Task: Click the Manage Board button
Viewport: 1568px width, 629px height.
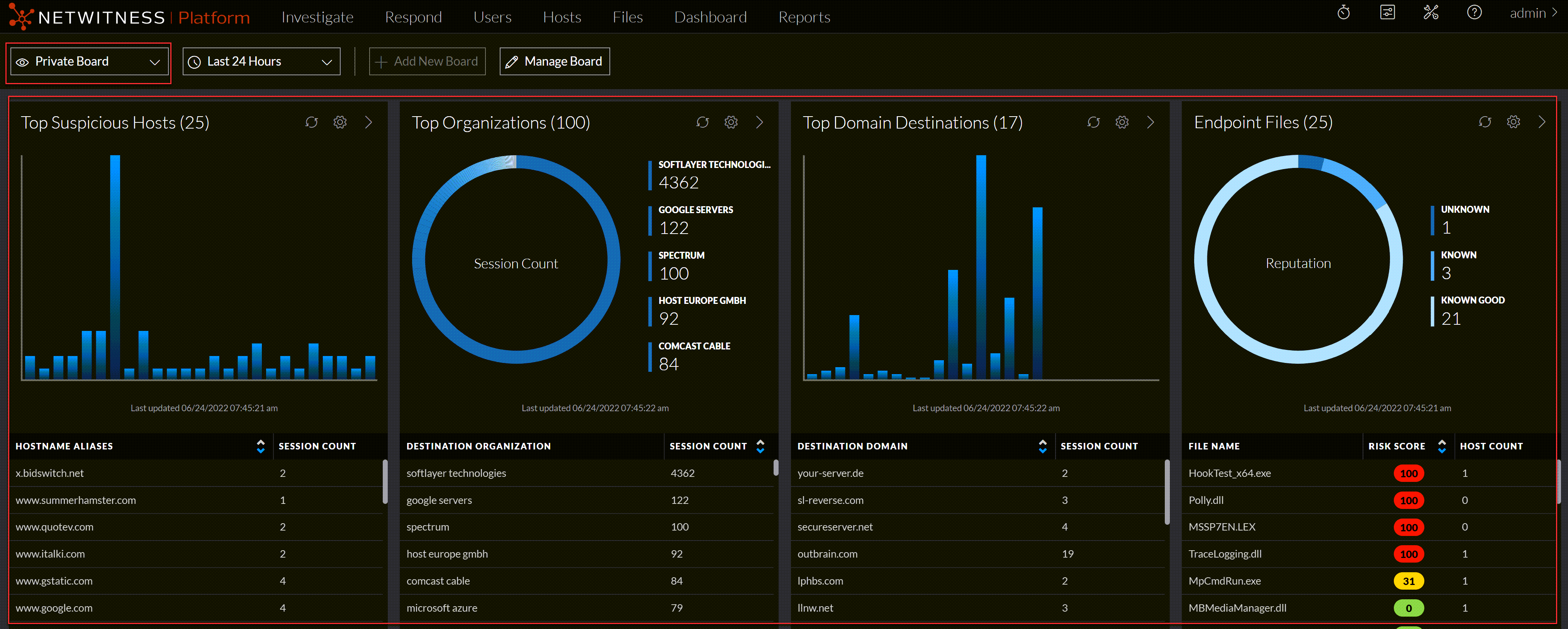Action: coord(555,61)
